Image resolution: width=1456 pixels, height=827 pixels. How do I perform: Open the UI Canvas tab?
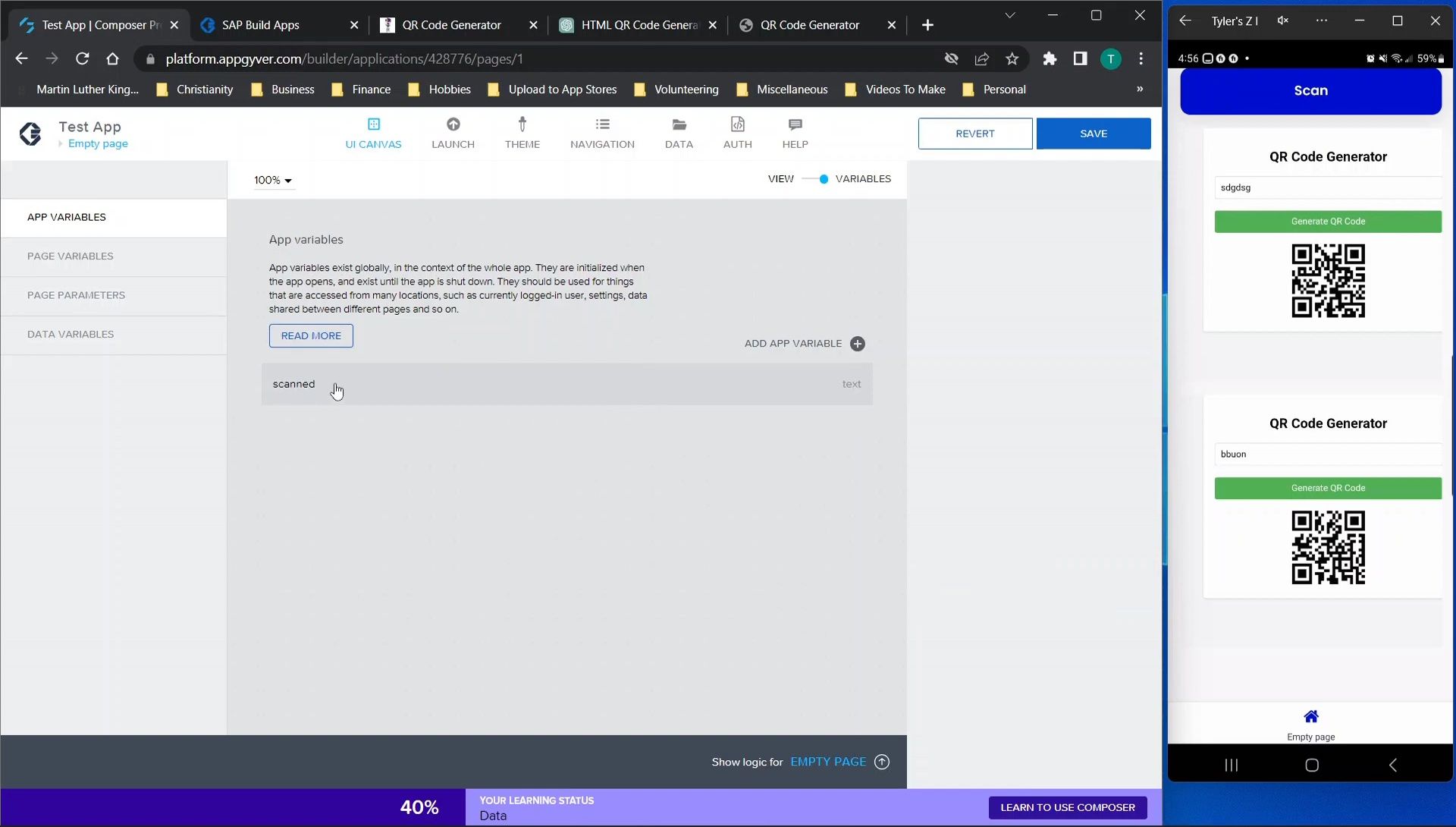(373, 134)
